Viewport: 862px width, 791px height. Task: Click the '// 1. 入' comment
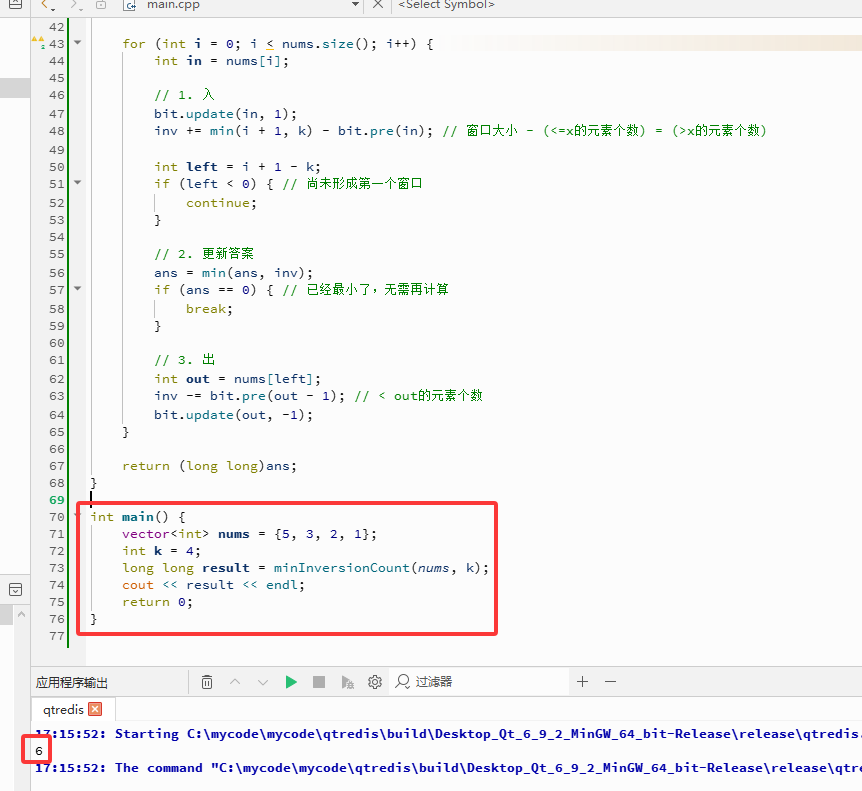click(x=184, y=95)
